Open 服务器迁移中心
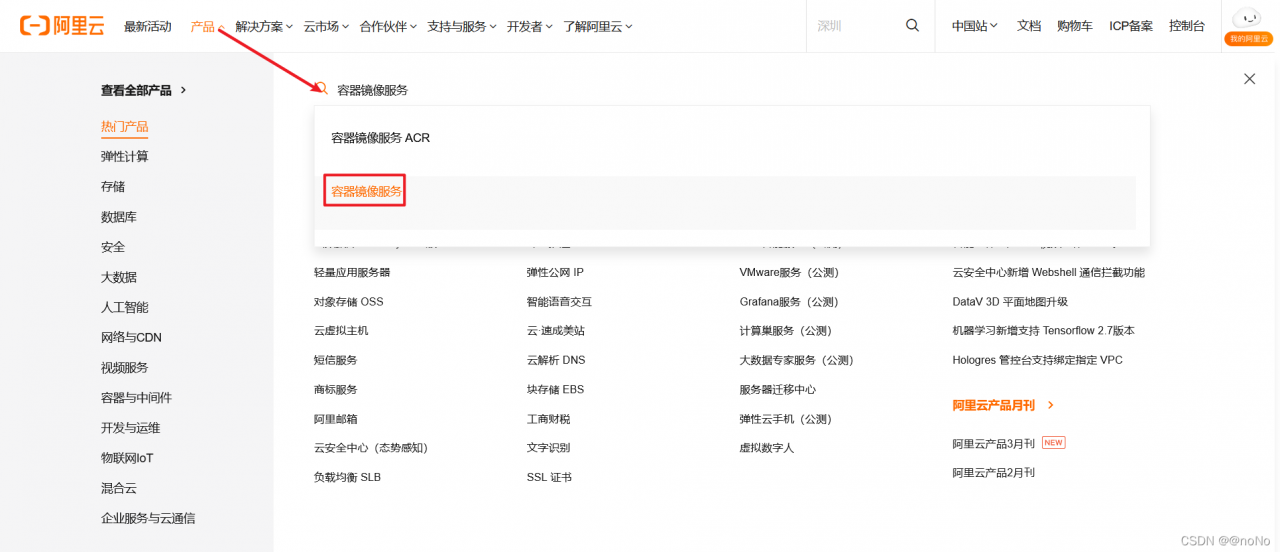 point(778,389)
